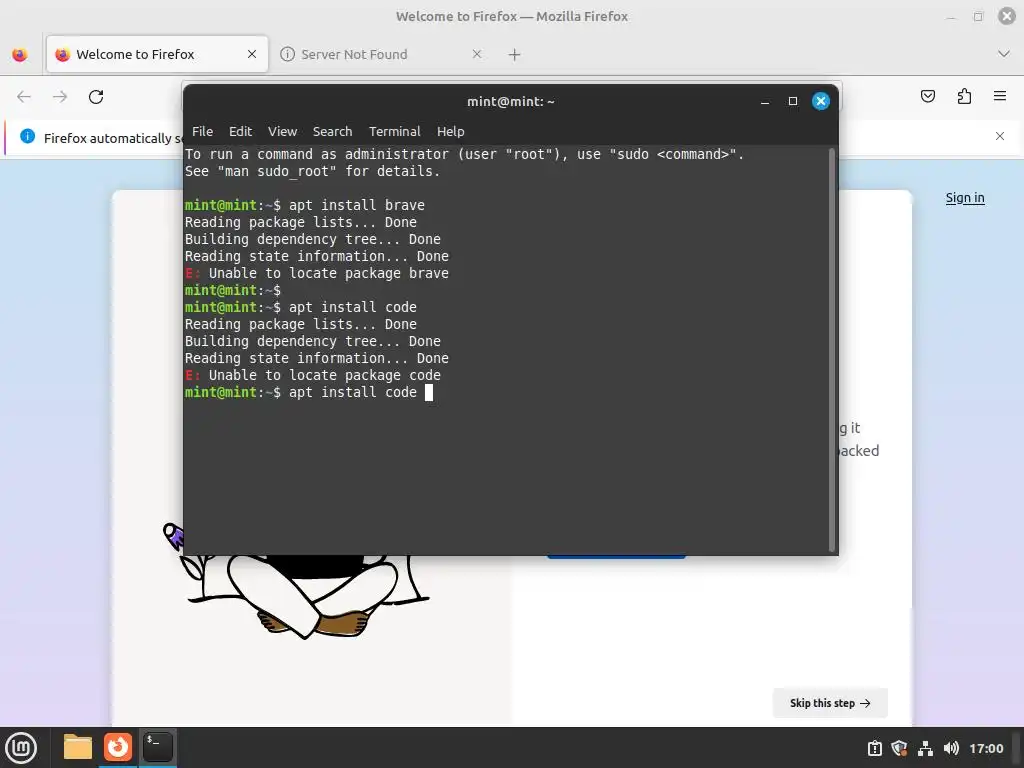Screen dimensions: 1024x768
Task: Open Files manager from the panel
Action: click(78, 747)
